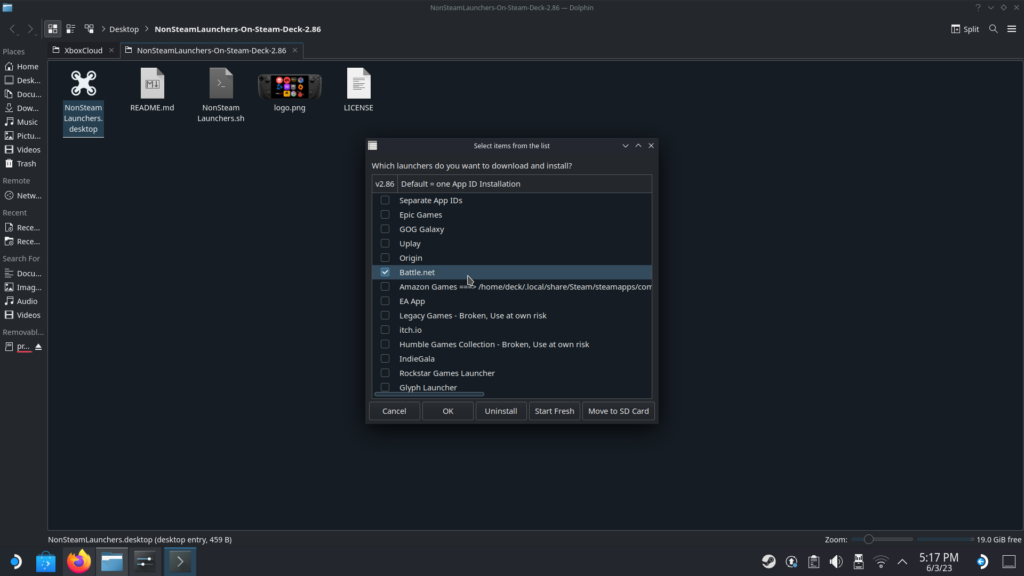Expand hidden system tray icons arrow
Image resolution: width=1024 pixels, height=576 pixels.
pyautogui.click(x=903, y=561)
